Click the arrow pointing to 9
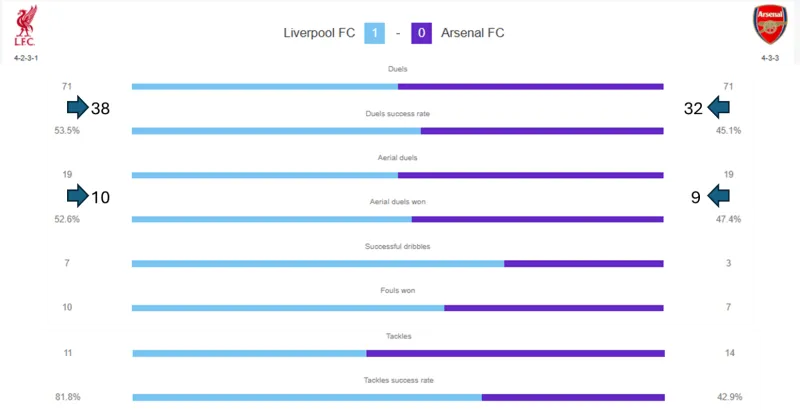800x410 pixels. coord(718,196)
